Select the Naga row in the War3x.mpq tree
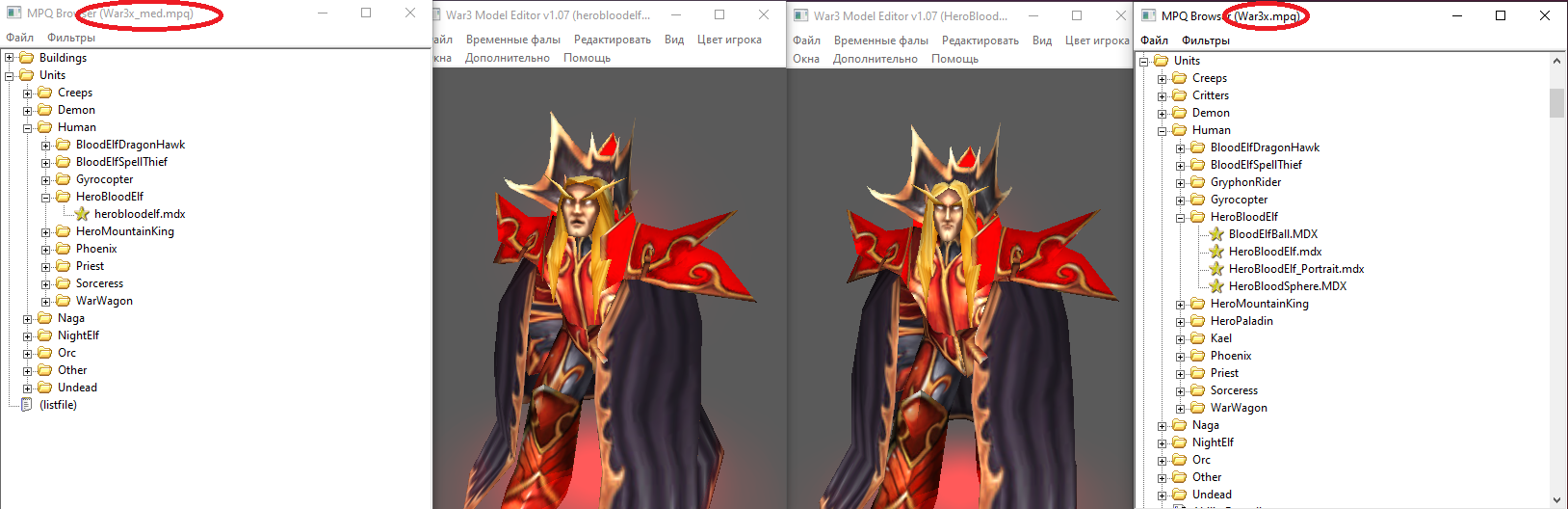The height and width of the screenshot is (509, 1568). pos(1205,425)
